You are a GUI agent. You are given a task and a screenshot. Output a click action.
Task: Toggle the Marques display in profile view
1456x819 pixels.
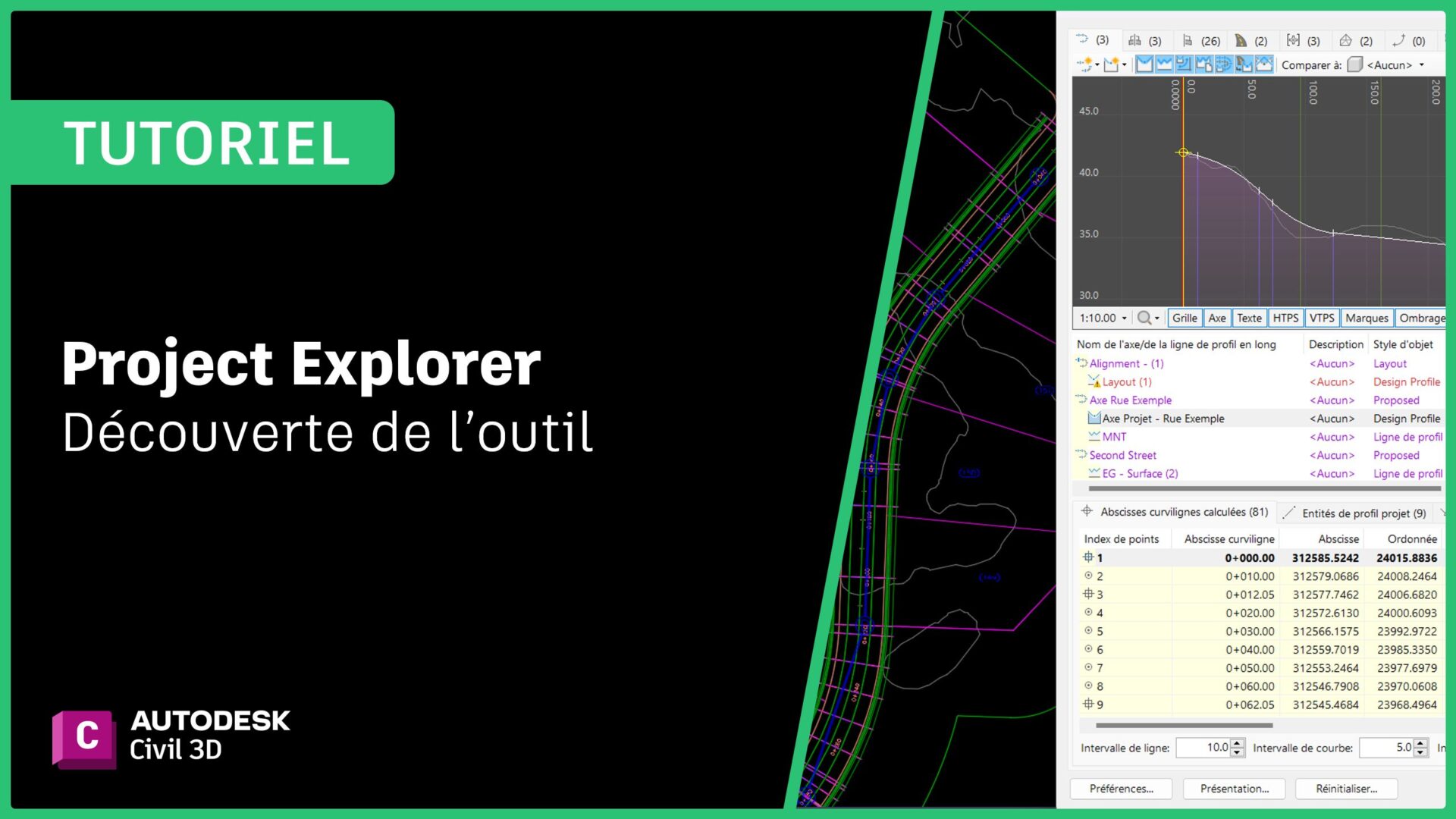point(1367,317)
